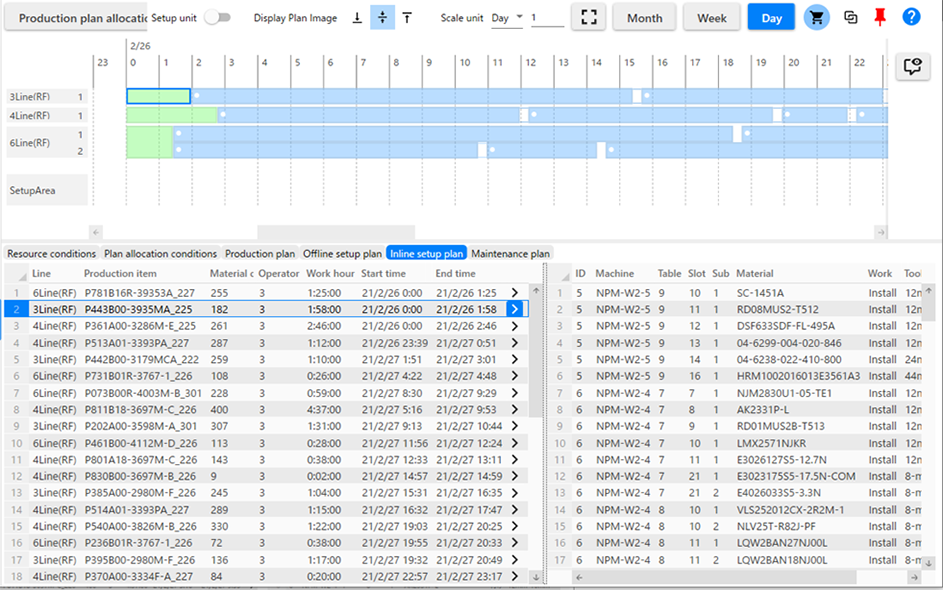
Task: Expand row P514A01-3393PA_227 chevron
Action: click(515, 509)
